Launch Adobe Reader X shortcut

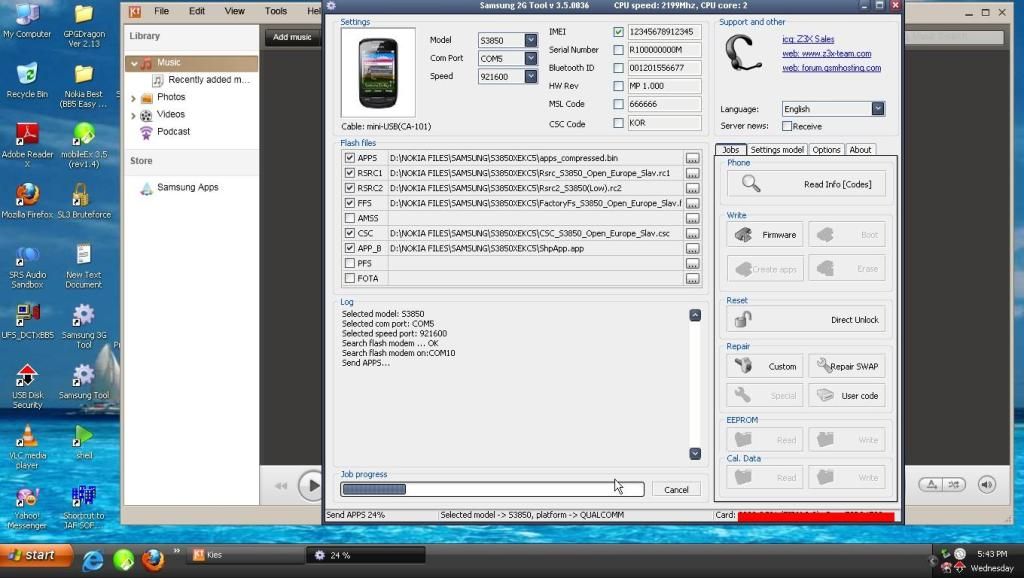tap(27, 144)
